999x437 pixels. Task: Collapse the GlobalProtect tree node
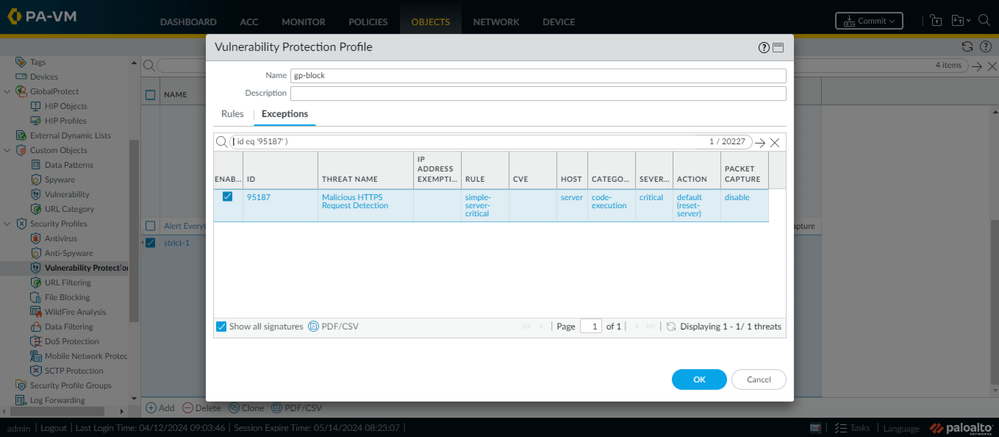8,91
